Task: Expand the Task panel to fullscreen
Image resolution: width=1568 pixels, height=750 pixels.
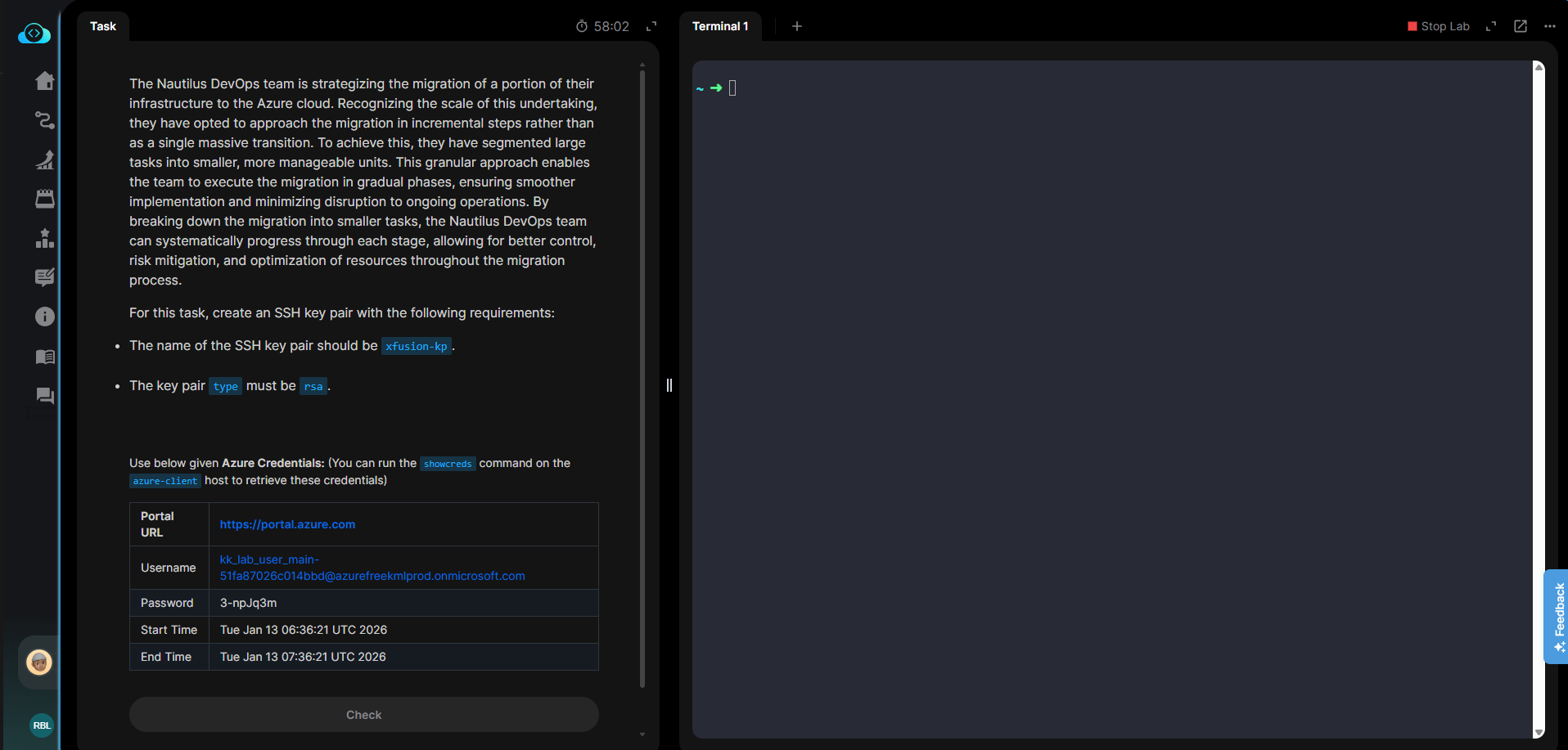Action: (x=651, y=26)
